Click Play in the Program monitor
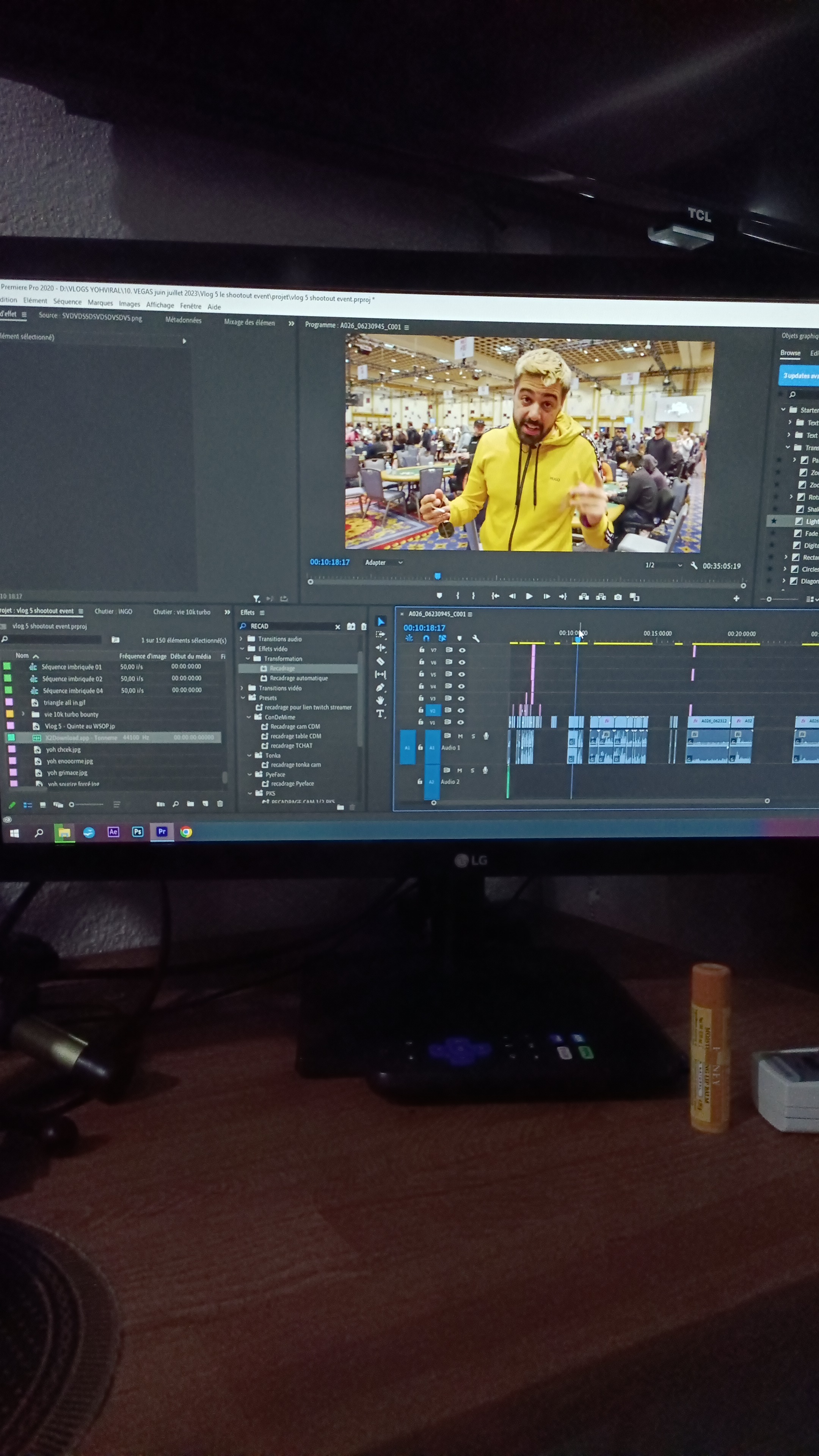This screenshot has height=1456, width=819. click(x=529, y=596)
